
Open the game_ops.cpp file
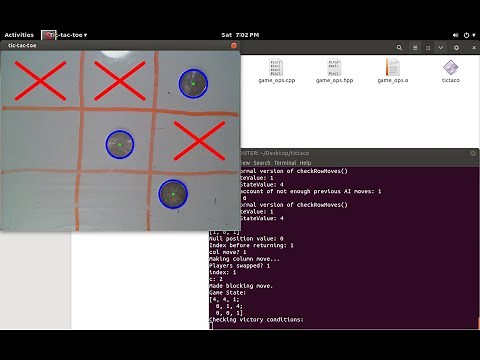(x=276, y=71)
